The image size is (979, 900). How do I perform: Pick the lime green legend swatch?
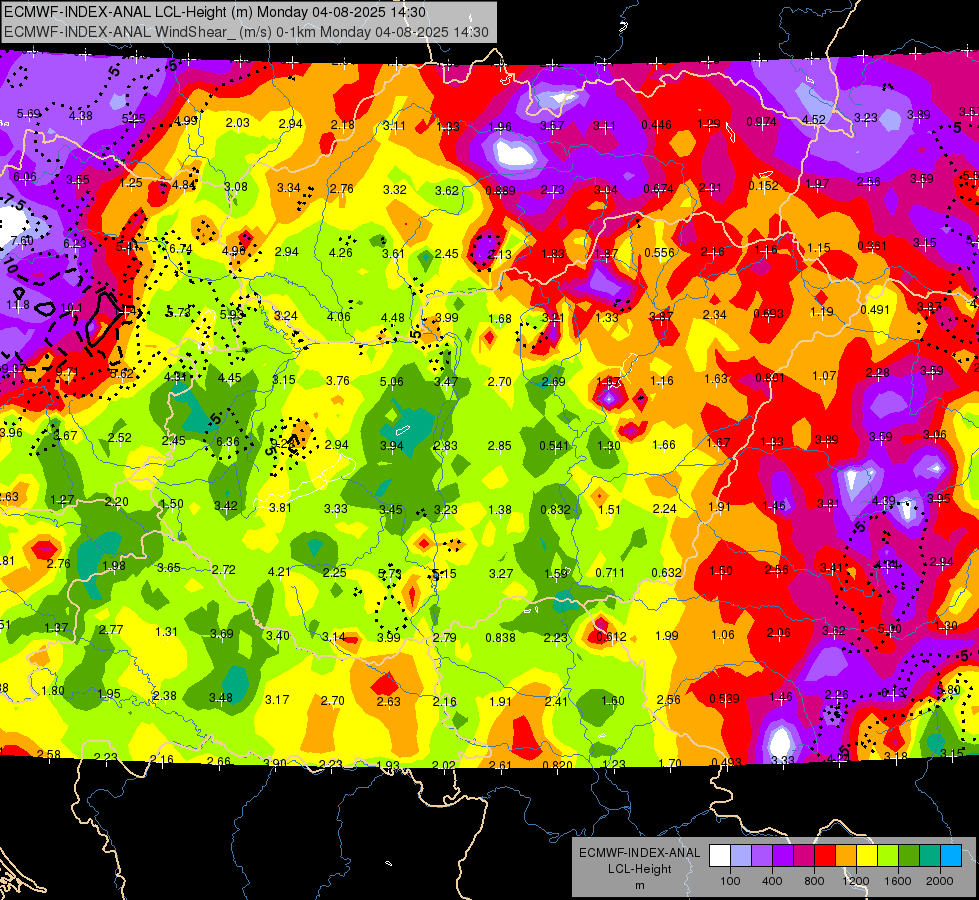point(888,856)
